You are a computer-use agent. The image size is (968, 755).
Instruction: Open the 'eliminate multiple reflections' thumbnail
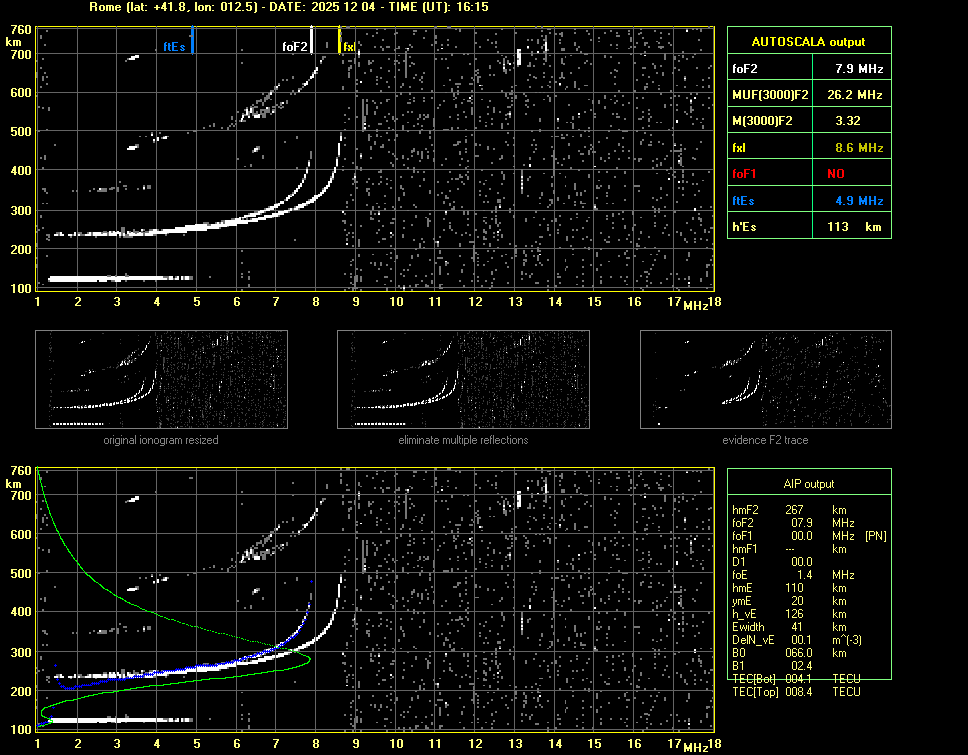pos(463,379)
